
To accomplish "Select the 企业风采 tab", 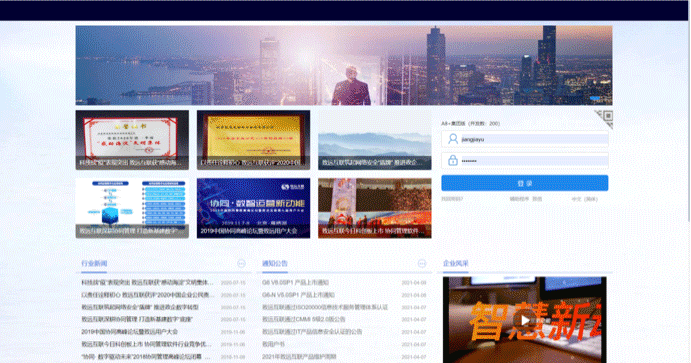I will tap(456, 263).
